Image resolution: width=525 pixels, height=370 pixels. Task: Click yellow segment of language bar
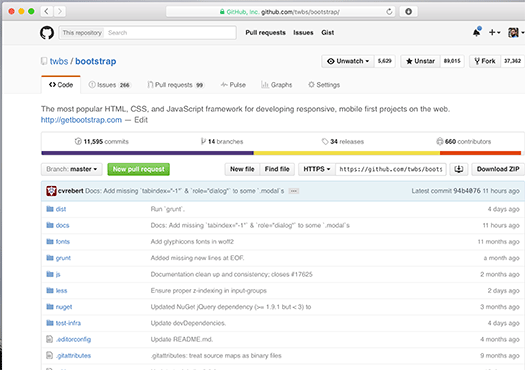pyautogui.click(x=347, y=153)
